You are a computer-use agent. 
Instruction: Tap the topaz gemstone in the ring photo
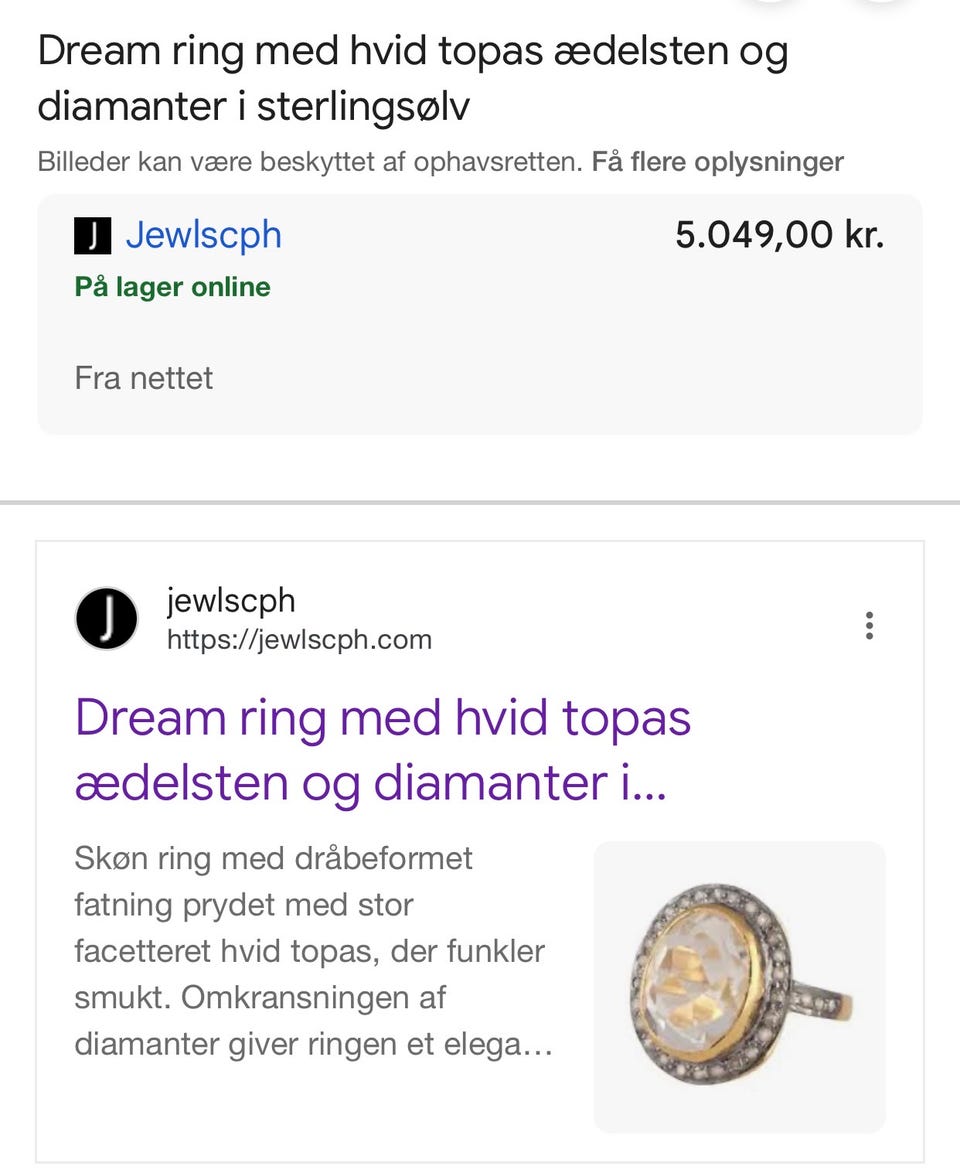[702, 981]
